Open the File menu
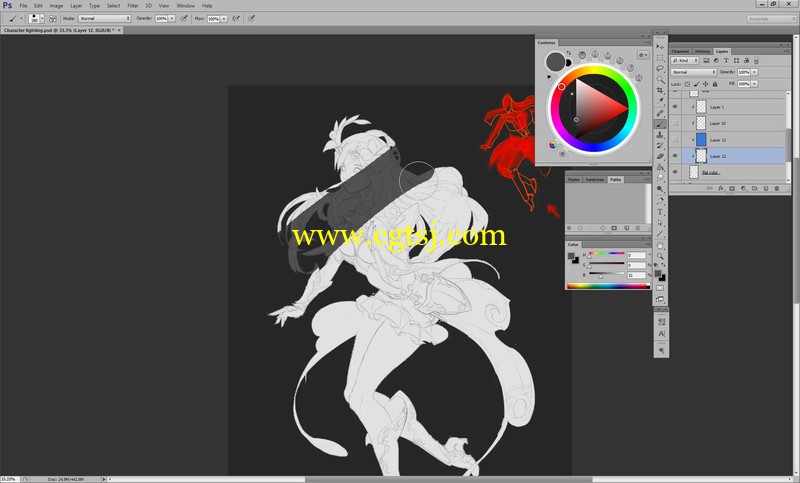This screenshot has width=800, height=483. coord(23,6)
